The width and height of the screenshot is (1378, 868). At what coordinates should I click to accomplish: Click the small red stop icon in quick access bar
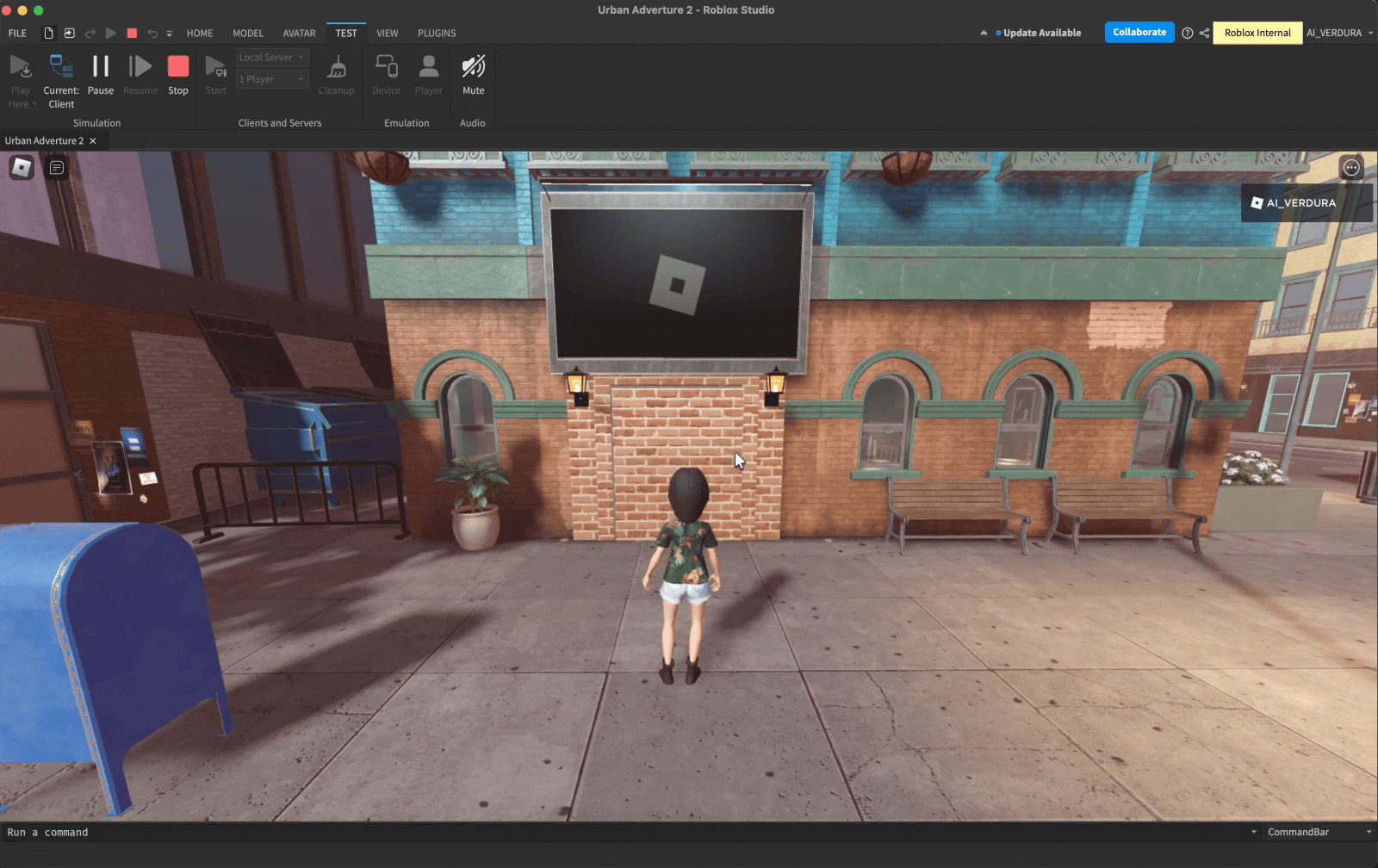(132, 33)
